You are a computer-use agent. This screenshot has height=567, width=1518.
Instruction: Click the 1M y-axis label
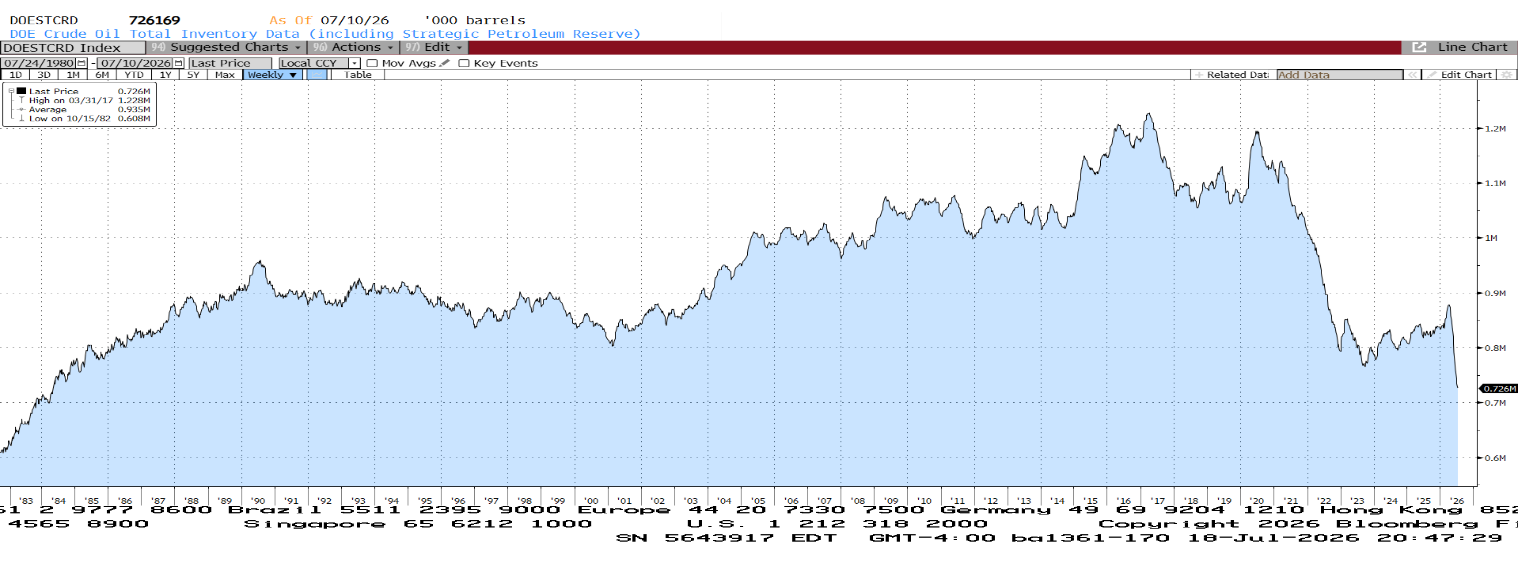[1491, 238]
